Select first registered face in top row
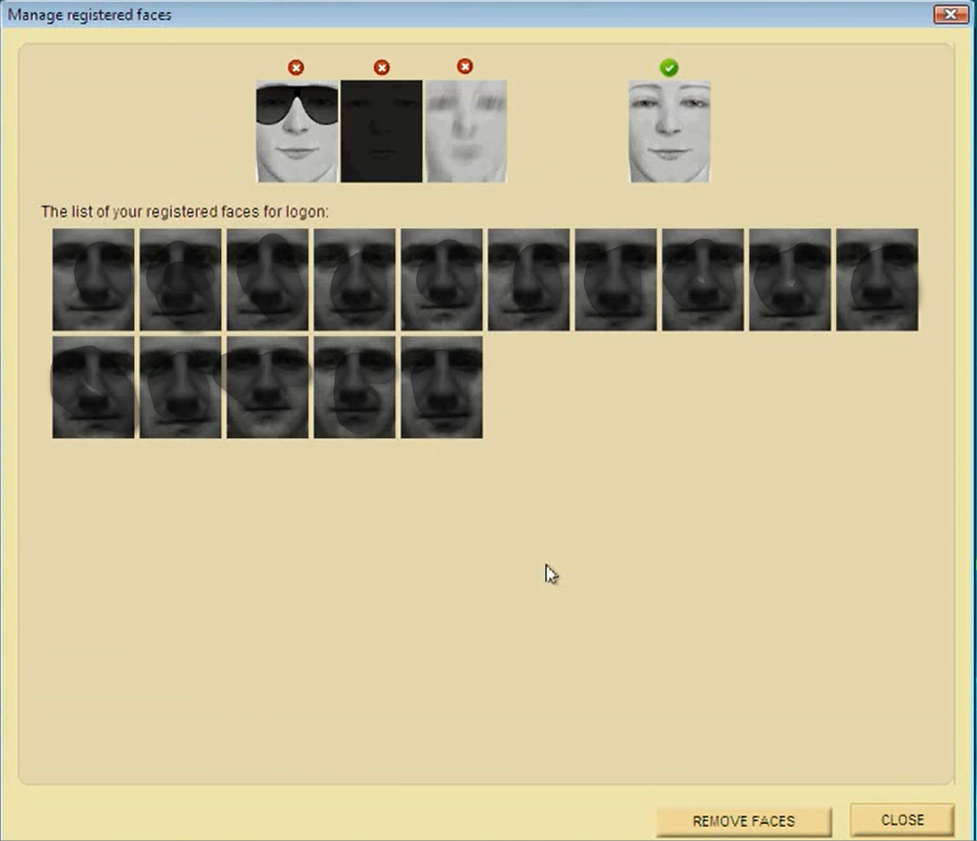The image size is (977, 841). pos(93,280)
